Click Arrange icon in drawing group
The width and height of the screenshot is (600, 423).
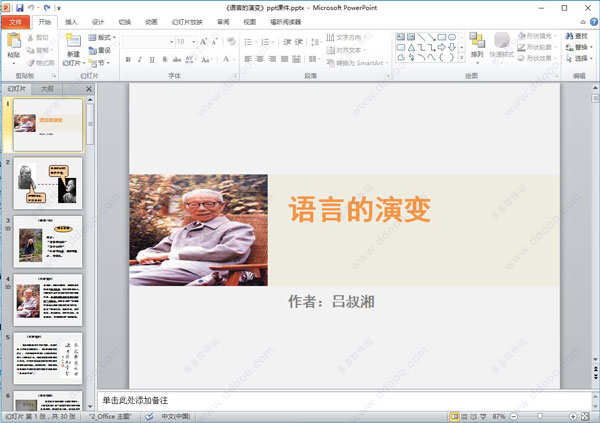pyautogui.click(x=477, y=41)
